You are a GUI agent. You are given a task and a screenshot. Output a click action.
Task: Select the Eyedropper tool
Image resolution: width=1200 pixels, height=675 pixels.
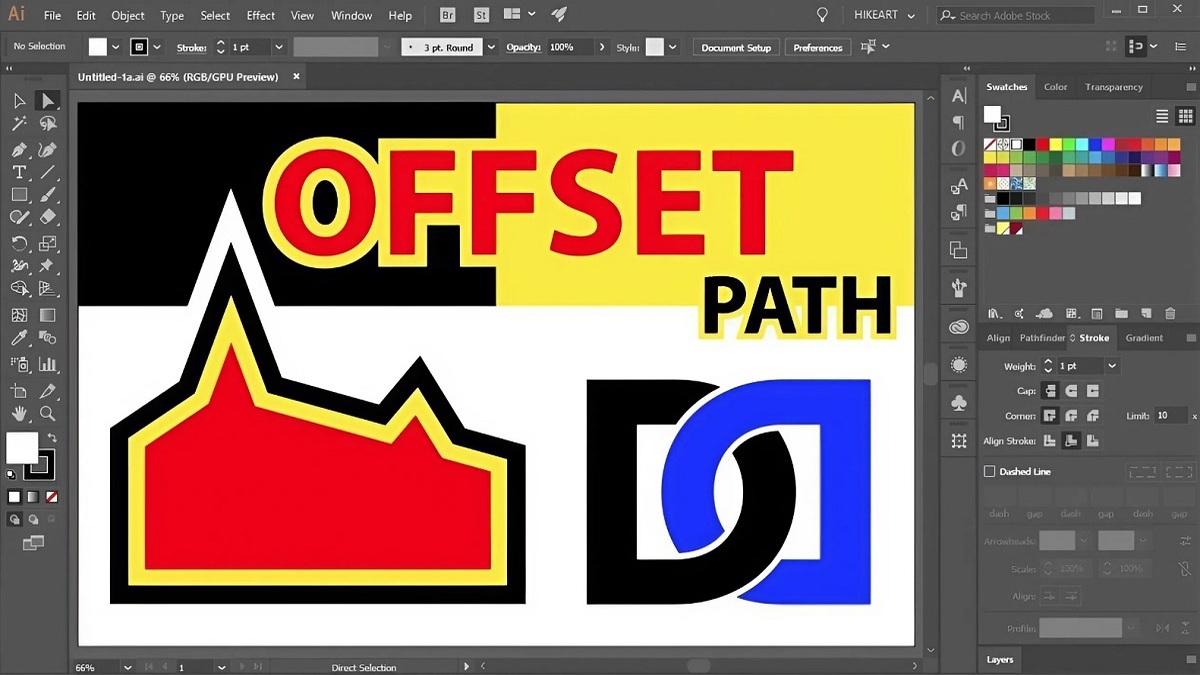point(18,337)
